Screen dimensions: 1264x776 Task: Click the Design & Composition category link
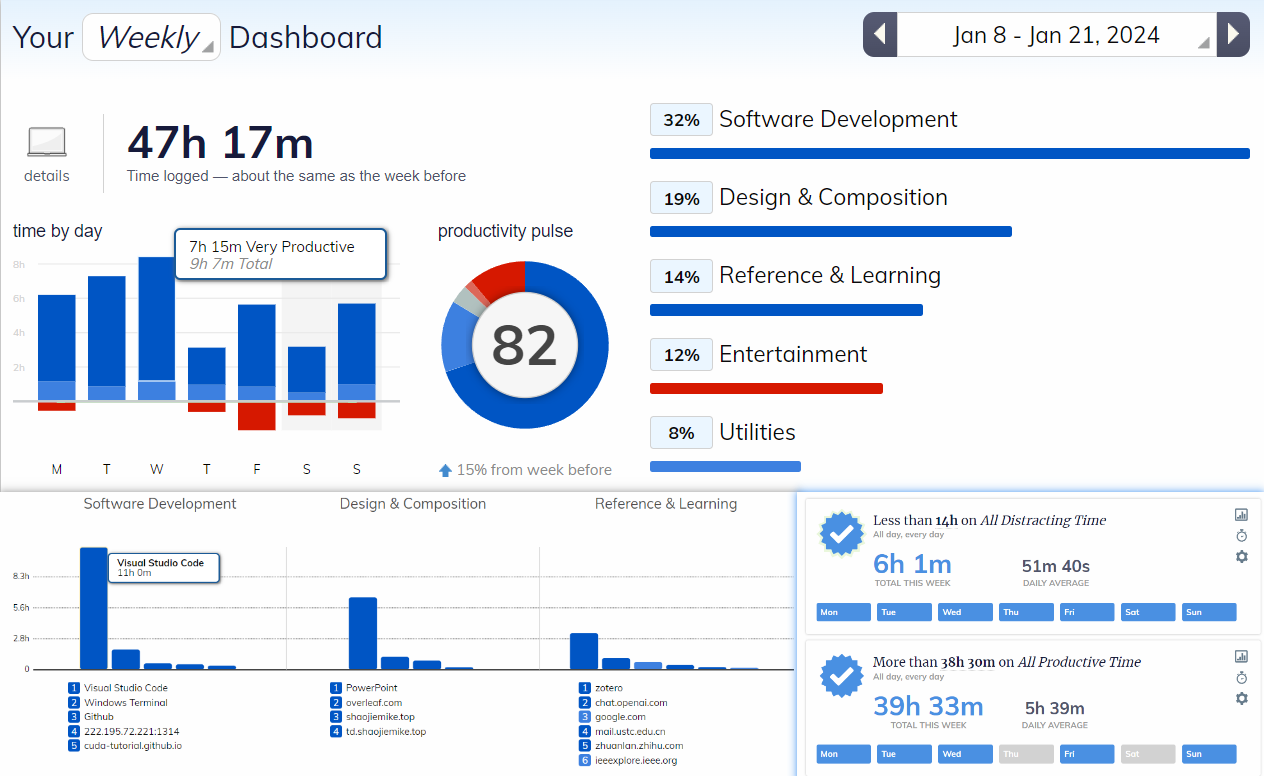[x=833, y=198]
